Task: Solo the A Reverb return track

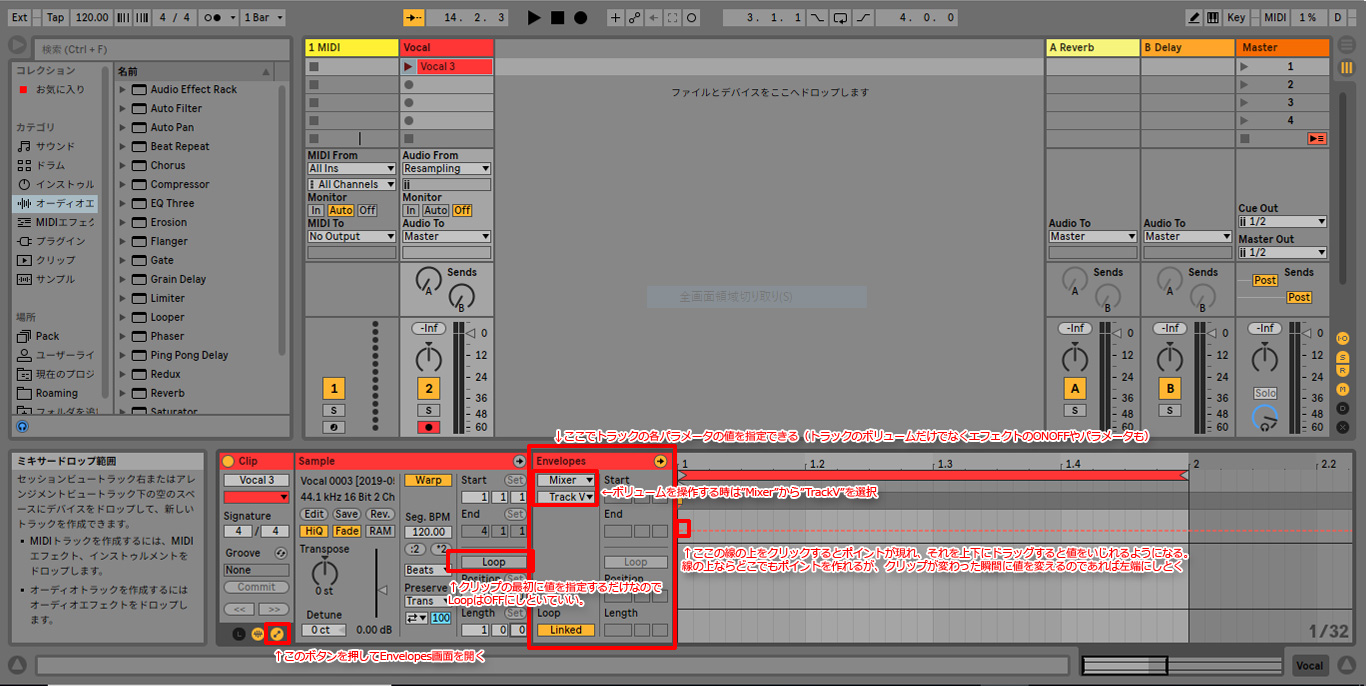Action: pyautogui.click(x=1074, y=410)
